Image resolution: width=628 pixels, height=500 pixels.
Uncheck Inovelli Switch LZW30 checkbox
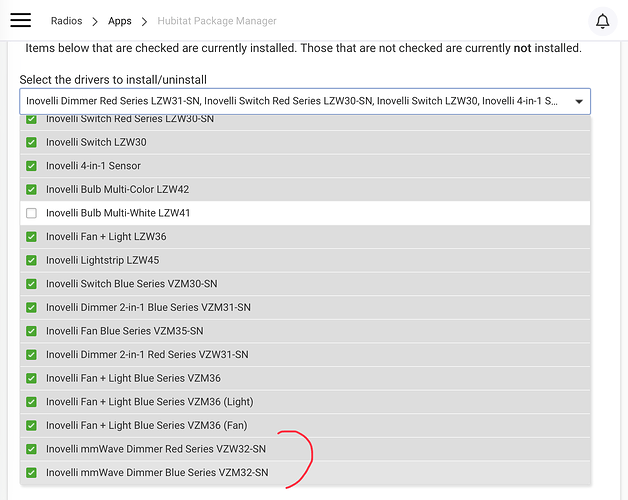click(x=31, y=142)
